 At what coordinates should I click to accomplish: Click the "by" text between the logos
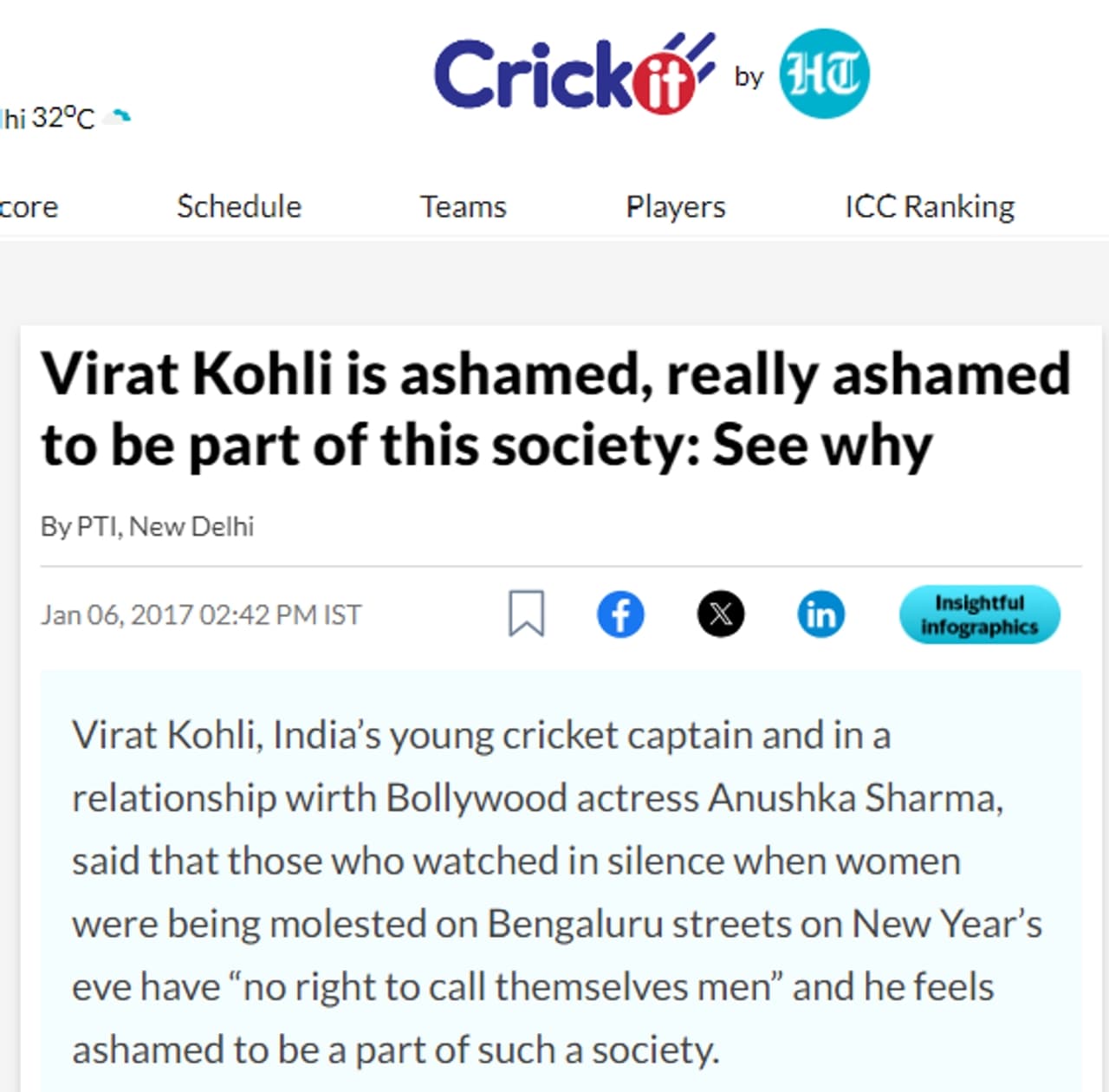point(749,76)
